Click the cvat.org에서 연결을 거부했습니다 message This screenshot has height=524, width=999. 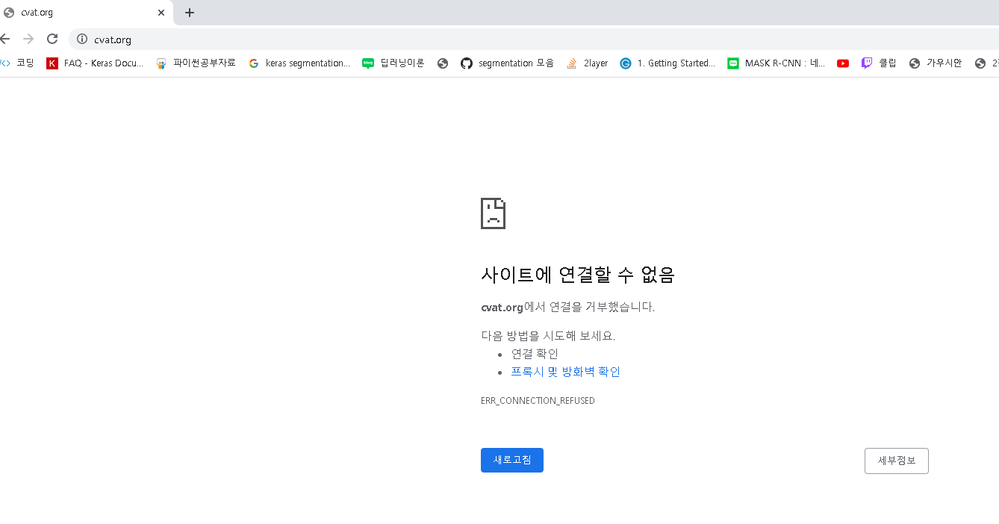coord(568,307)
